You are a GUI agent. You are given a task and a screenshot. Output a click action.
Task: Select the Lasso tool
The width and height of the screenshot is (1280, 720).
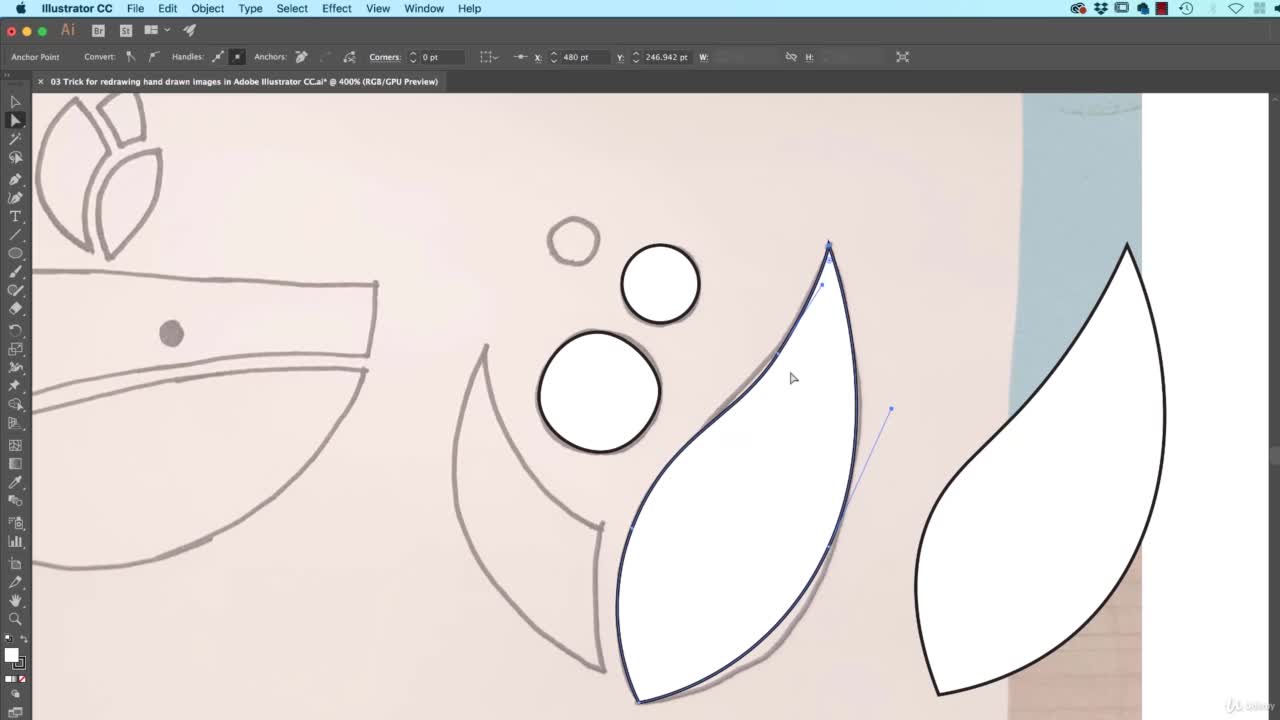(15, 158)
